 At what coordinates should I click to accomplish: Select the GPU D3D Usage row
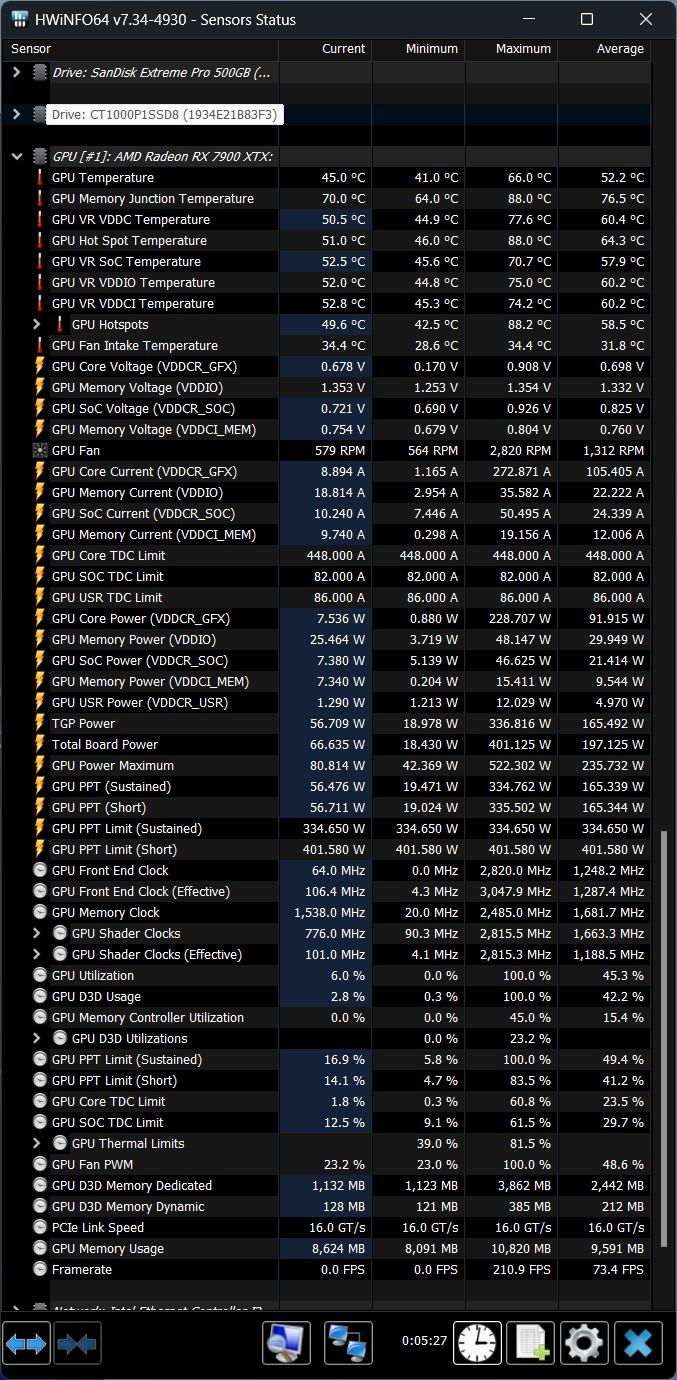click(326, 996)
